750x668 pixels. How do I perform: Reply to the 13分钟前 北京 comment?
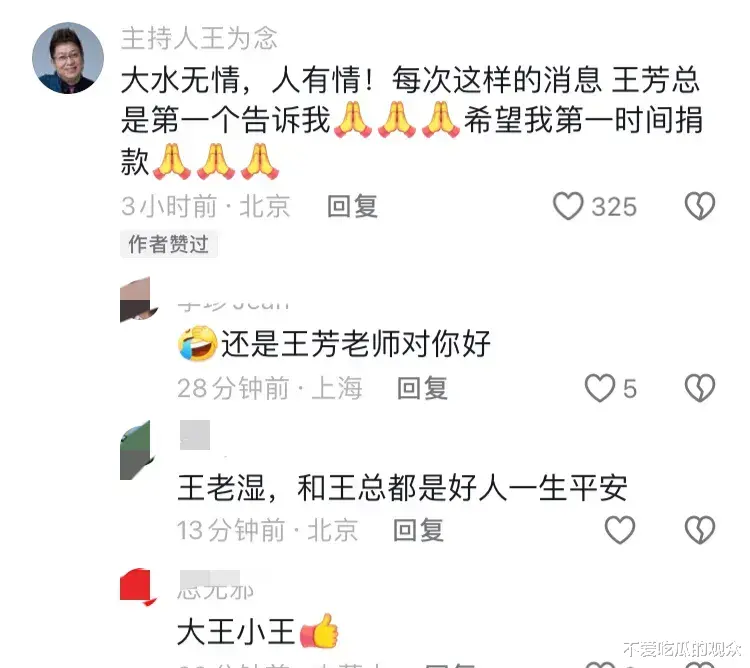[x=418, y=530]
